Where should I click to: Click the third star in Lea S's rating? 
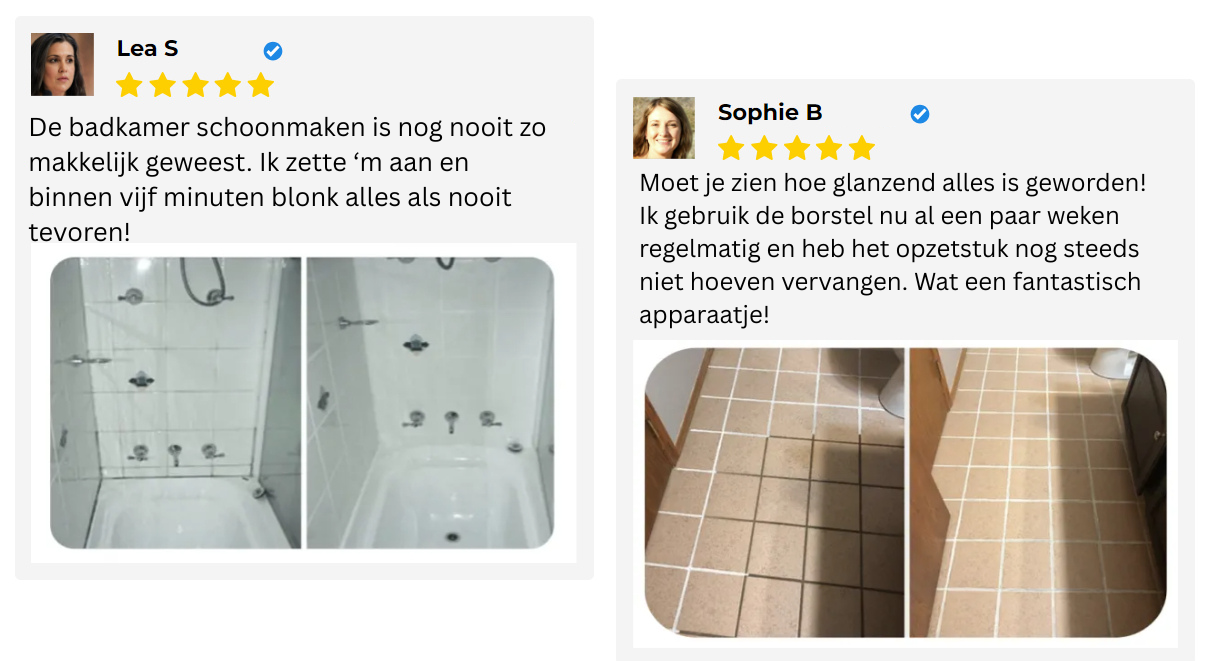(195, 85)
